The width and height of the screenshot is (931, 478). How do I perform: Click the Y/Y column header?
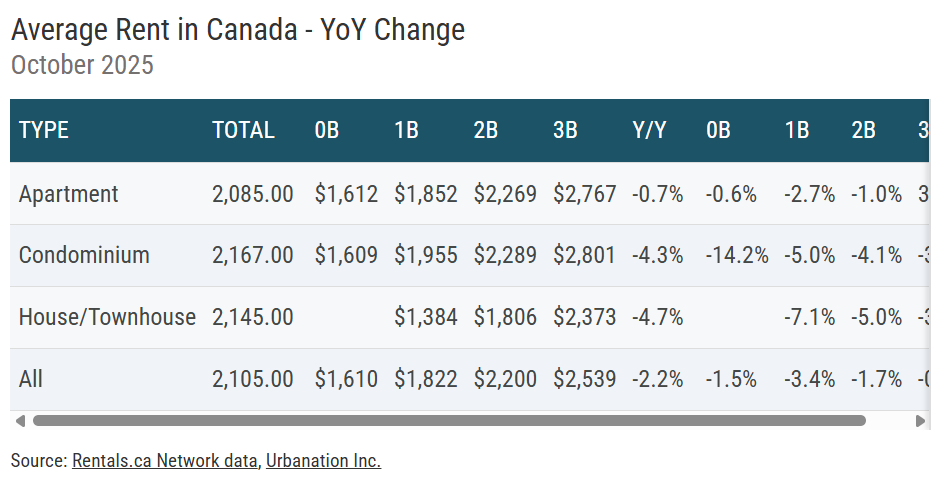point(649,130)
